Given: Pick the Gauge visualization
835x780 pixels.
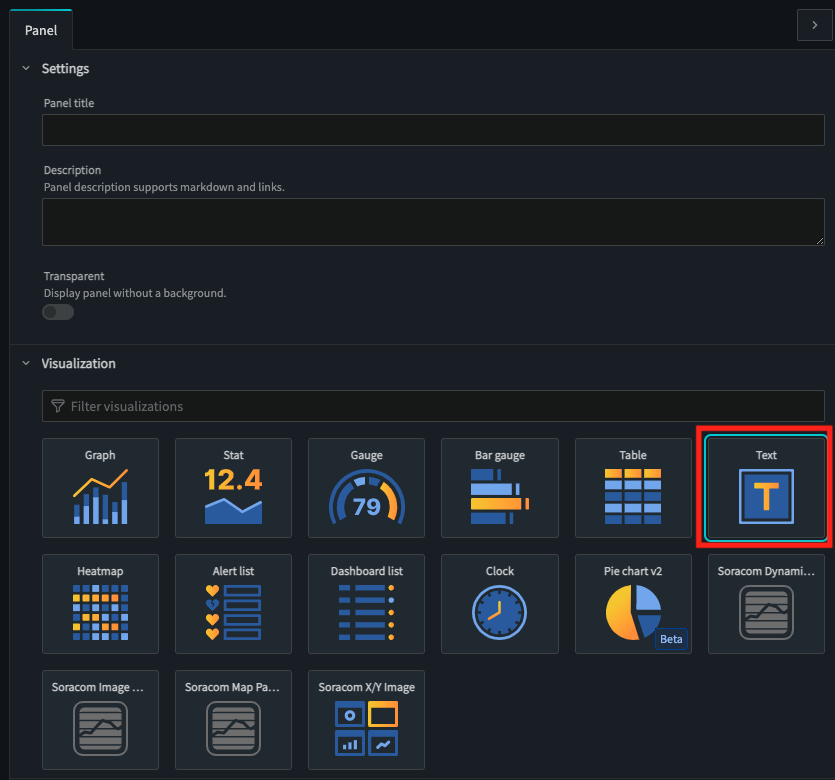Looking at the screenshot, I should [366, 488].
